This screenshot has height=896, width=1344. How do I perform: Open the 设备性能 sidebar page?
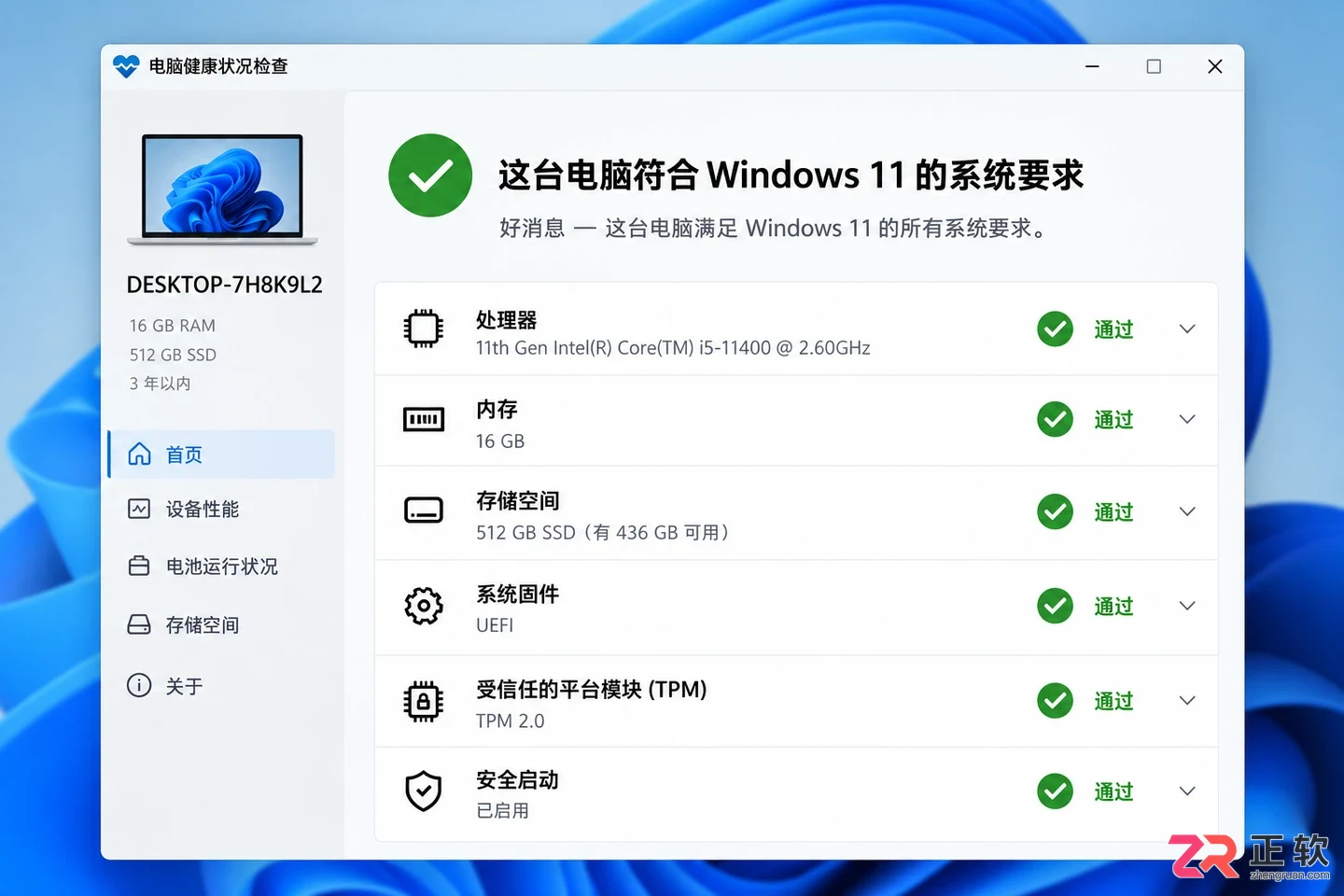(x=221, y=509)
